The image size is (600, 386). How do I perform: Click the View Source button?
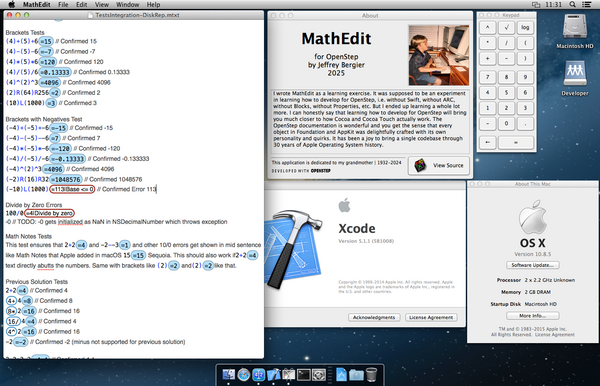point(439,165)
